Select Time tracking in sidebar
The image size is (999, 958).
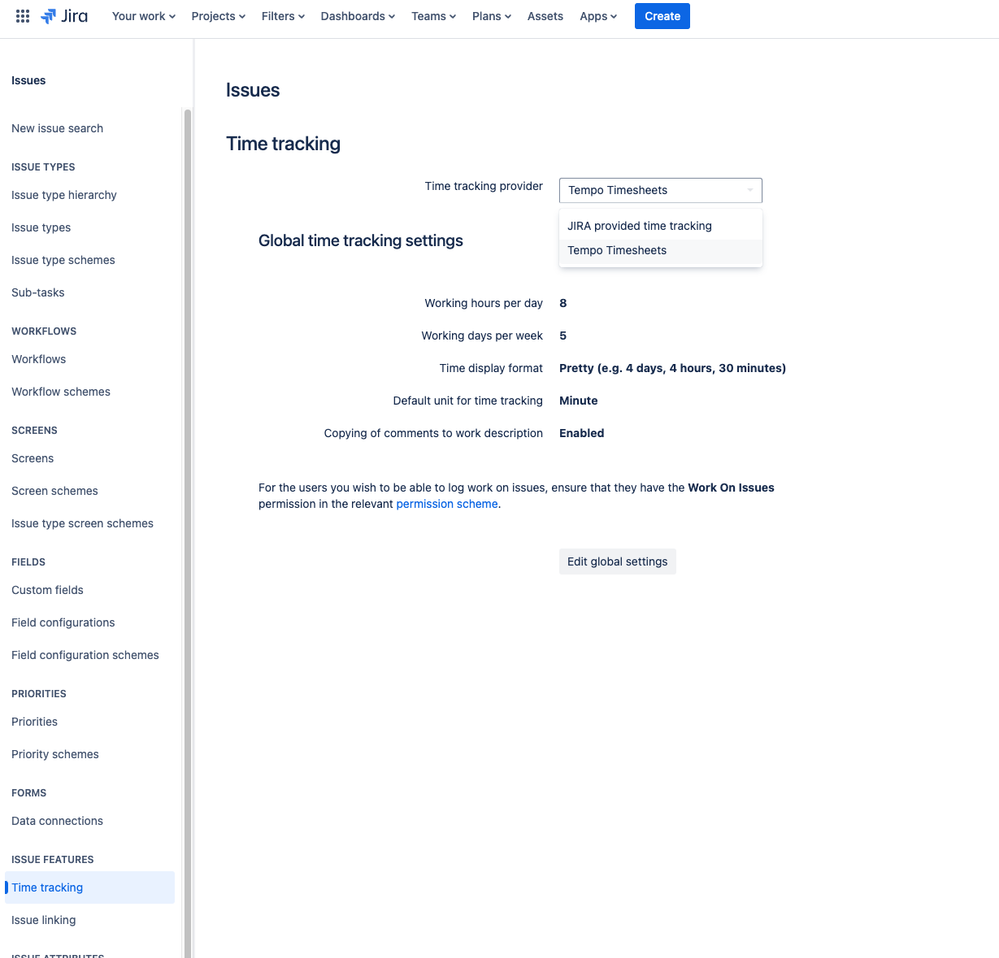tap(90, 887)
